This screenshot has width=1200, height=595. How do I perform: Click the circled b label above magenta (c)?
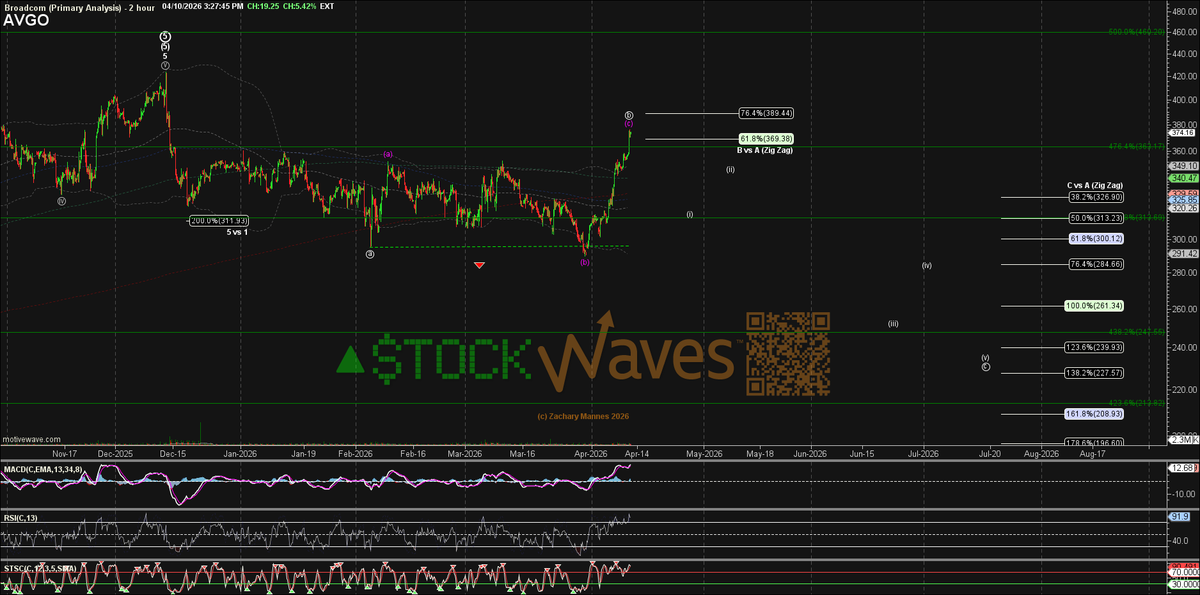click(x=629, y=114)
